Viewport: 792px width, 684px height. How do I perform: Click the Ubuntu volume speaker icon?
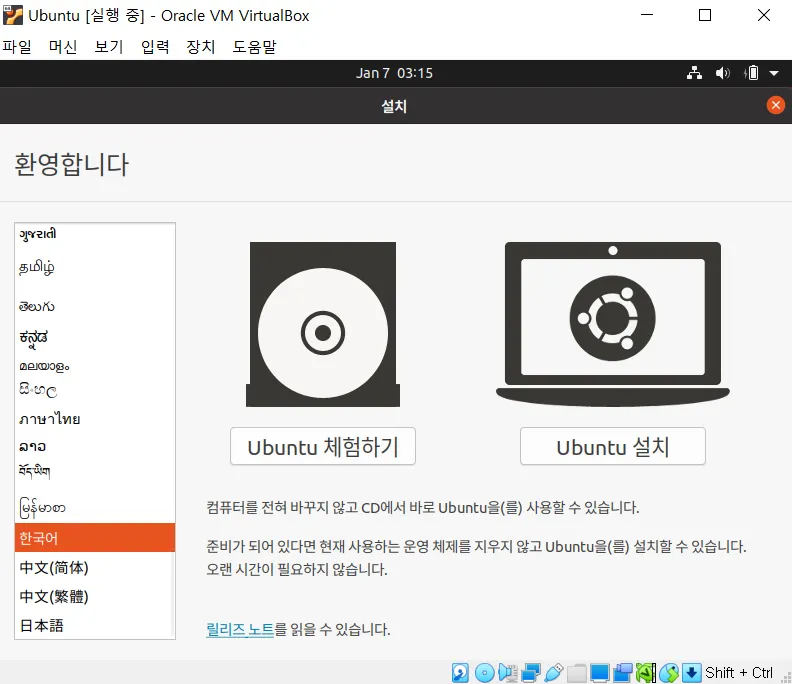pos(723,73)
